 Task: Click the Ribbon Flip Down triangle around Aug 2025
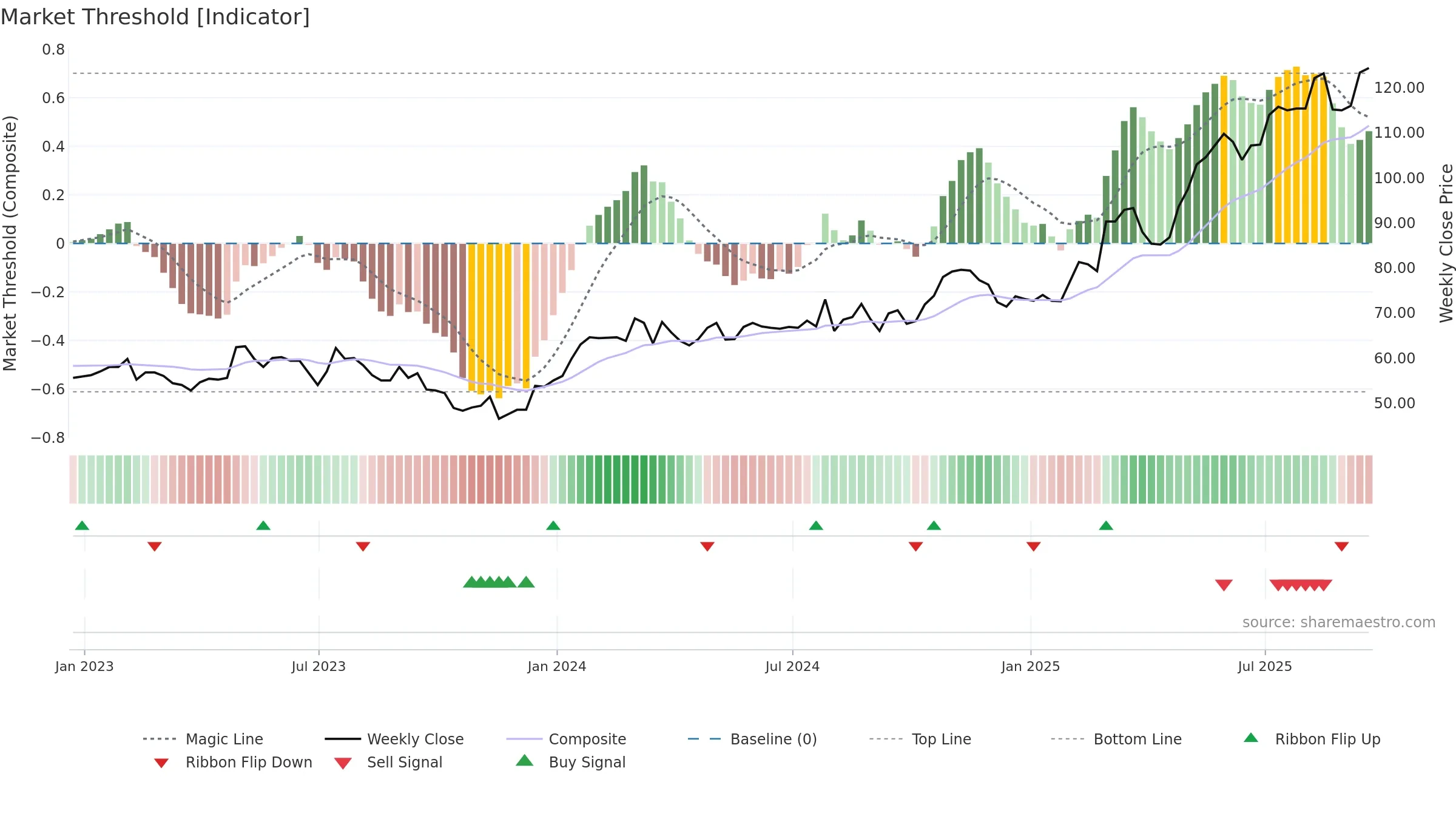1342,547
